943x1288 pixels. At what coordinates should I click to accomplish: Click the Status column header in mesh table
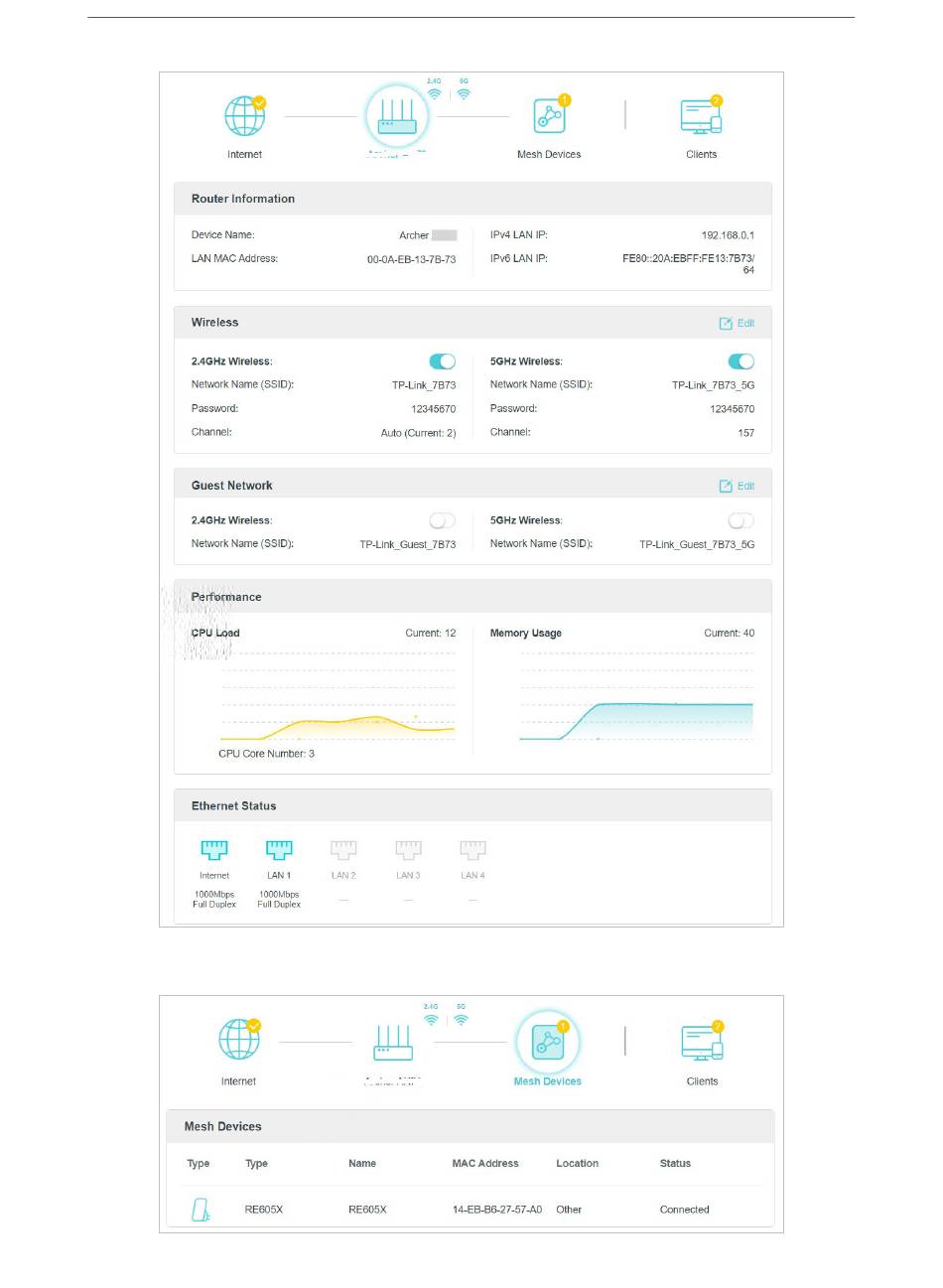point(675,1164)
